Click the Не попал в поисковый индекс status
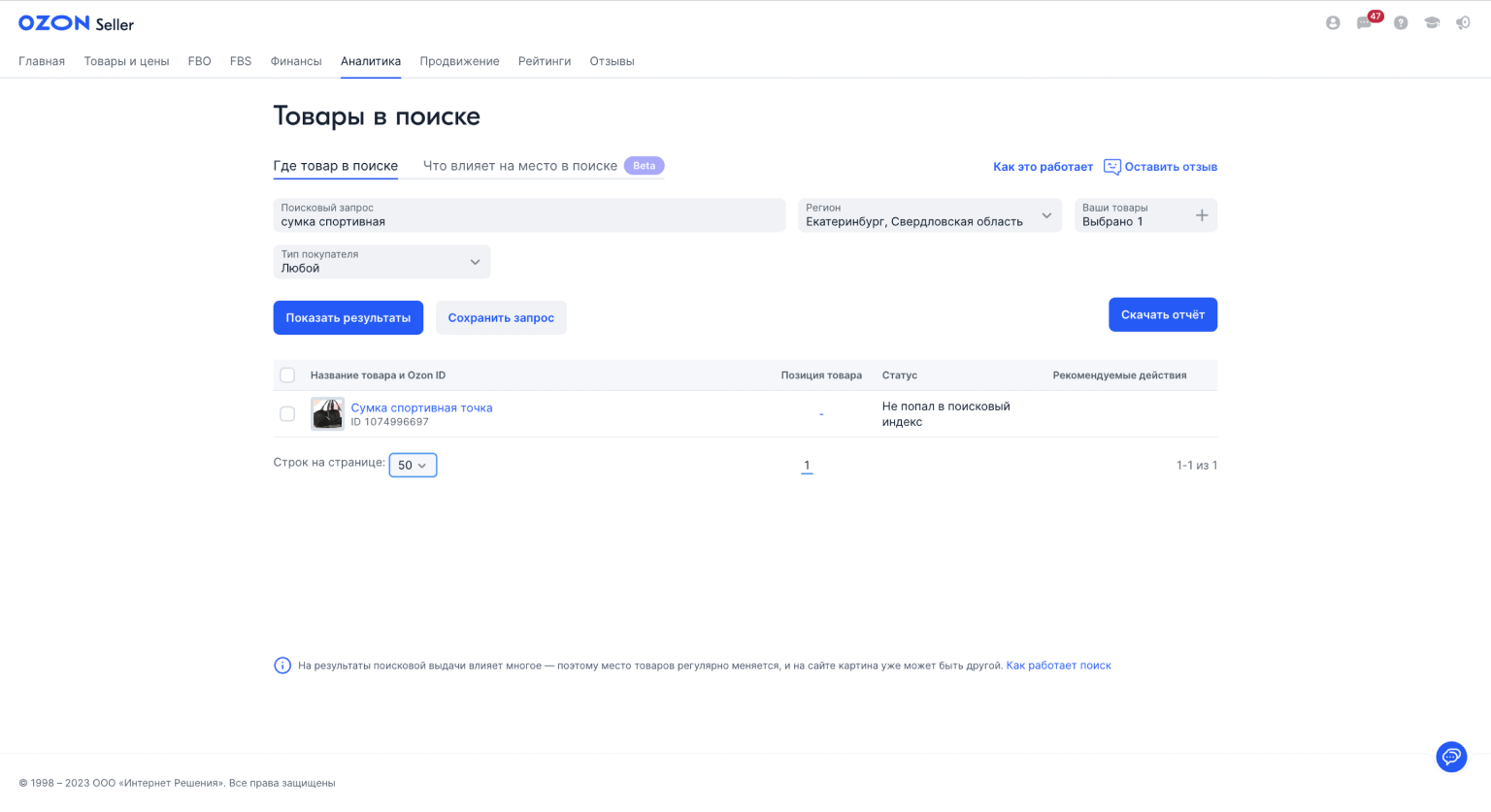The height and width of the screenshot is (812, 1491). tap(946, 414)
